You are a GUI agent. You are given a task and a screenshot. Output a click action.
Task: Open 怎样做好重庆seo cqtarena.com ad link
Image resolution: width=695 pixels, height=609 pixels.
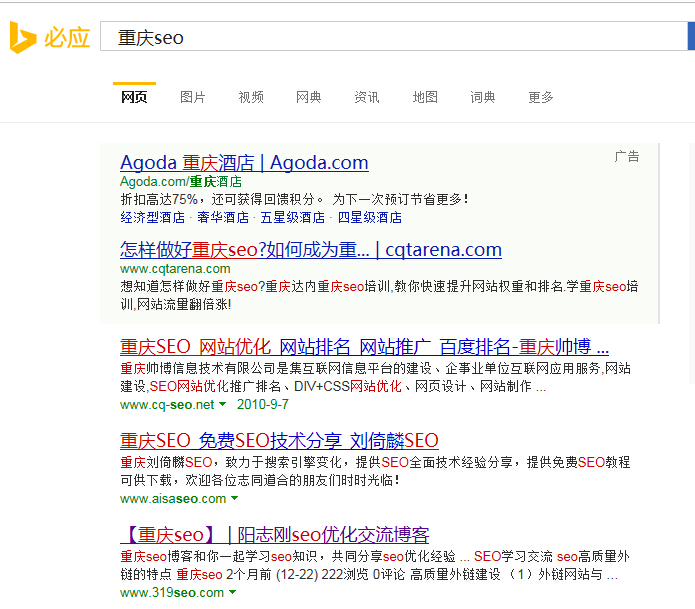311,250
